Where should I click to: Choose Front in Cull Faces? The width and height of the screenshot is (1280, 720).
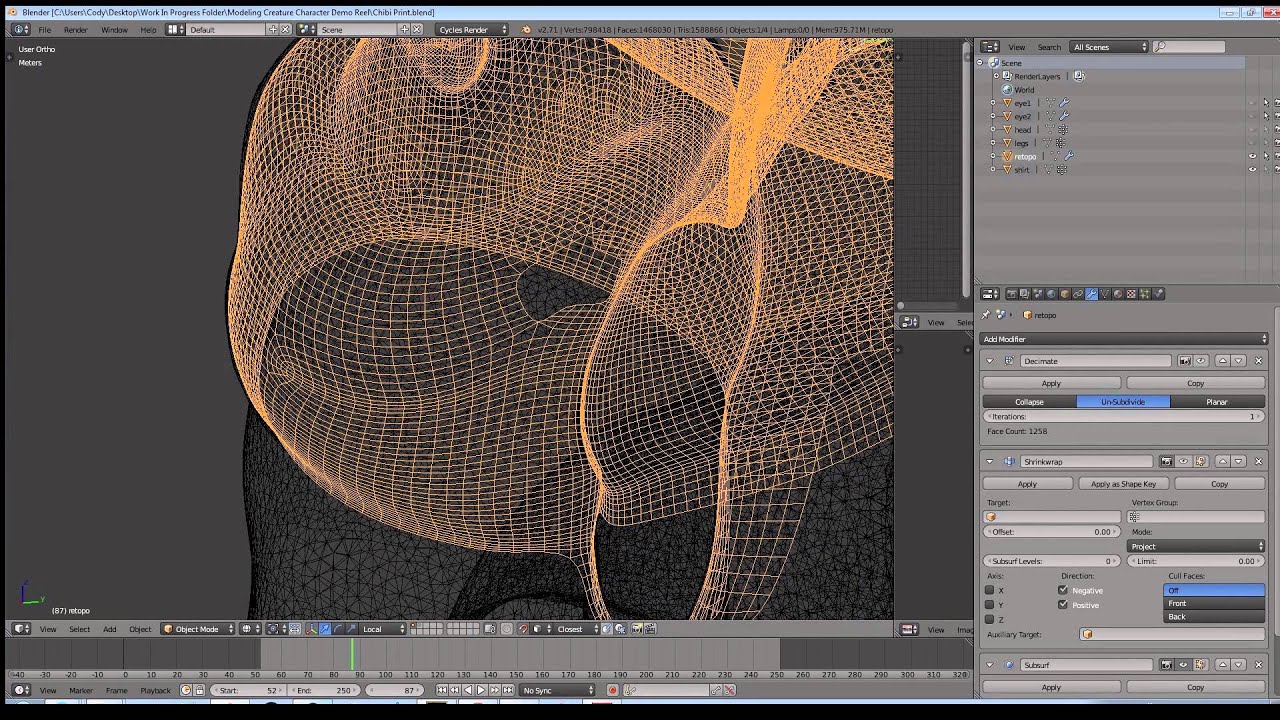(x=1215, y=603)
